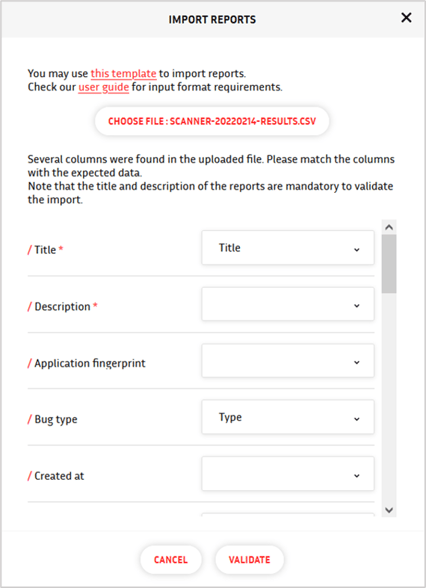The width and height of the screenshot is (426, 588).
Task: Click the chevron arrow in Title dropdown
Action: pyautogui.click(x=357, y=250)
